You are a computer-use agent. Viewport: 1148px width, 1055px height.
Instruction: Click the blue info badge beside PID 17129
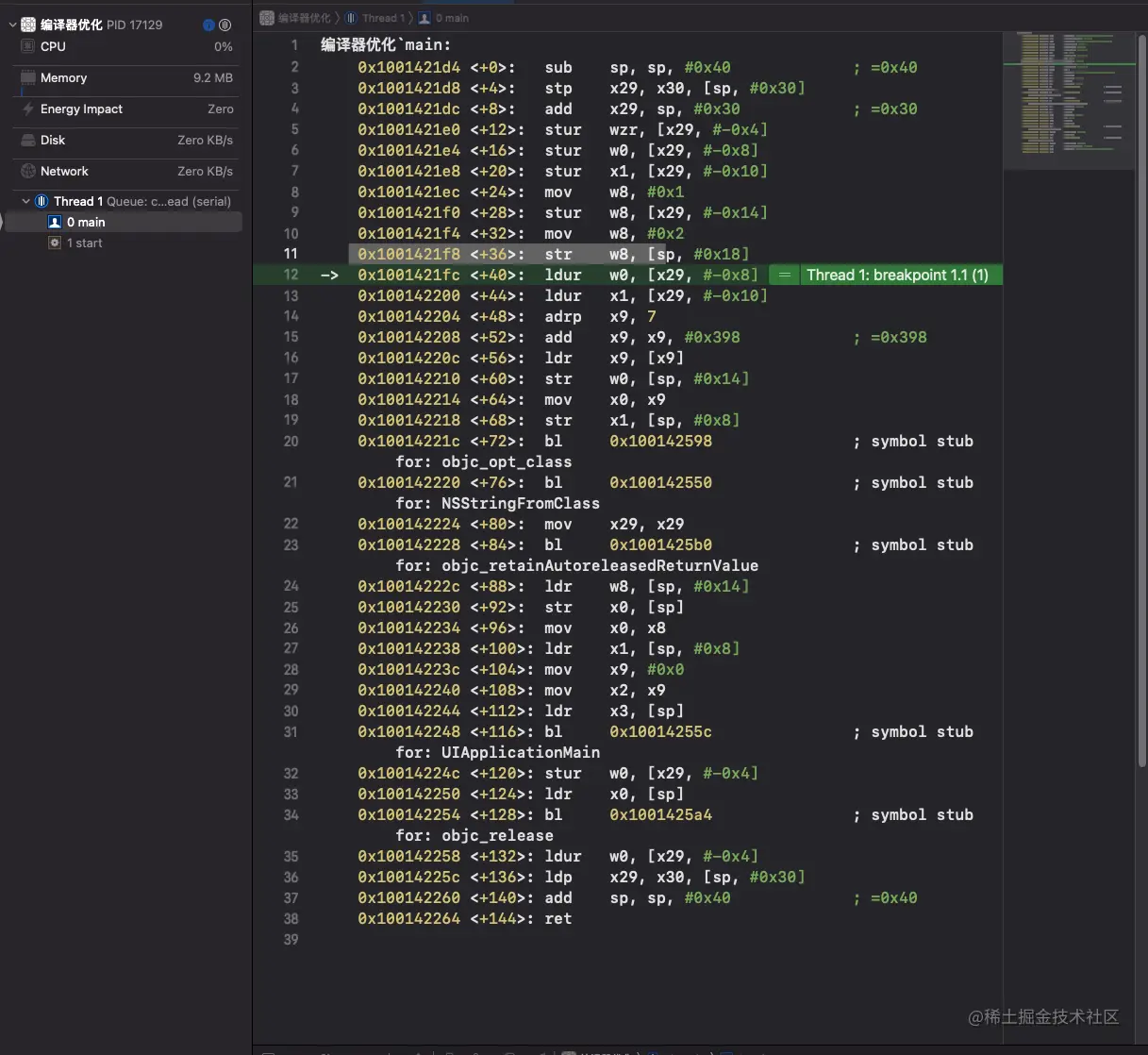(x=208, y=25)
